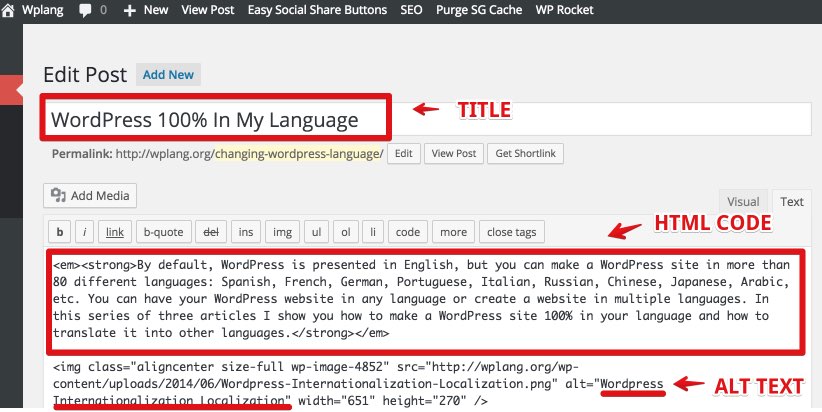Open the changing-wordpress-language permalink slug

pyautogui.click(x=299, y=154)
